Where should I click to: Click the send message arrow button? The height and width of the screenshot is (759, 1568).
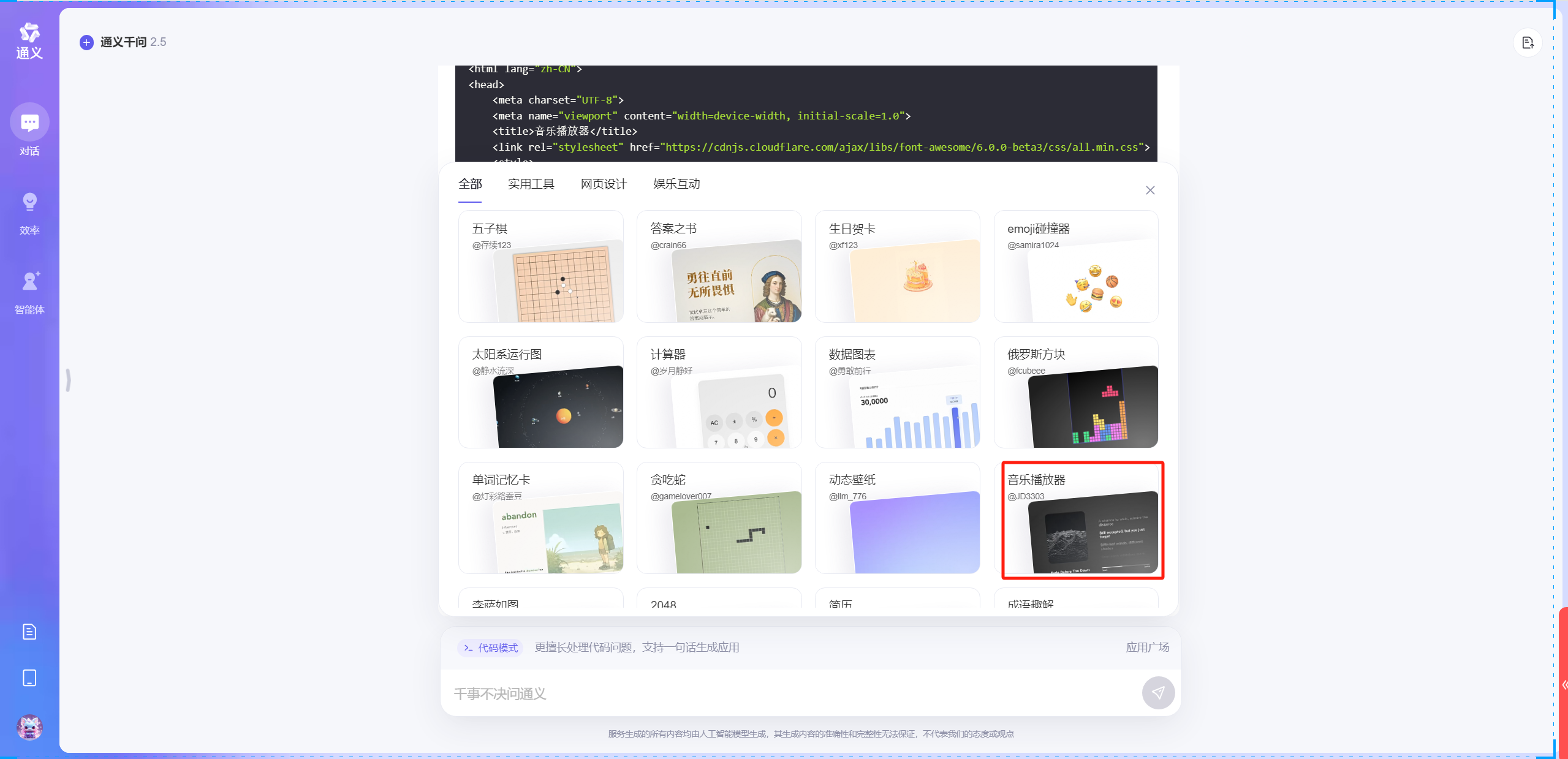pyautogui.click(x=1157, y=693)
